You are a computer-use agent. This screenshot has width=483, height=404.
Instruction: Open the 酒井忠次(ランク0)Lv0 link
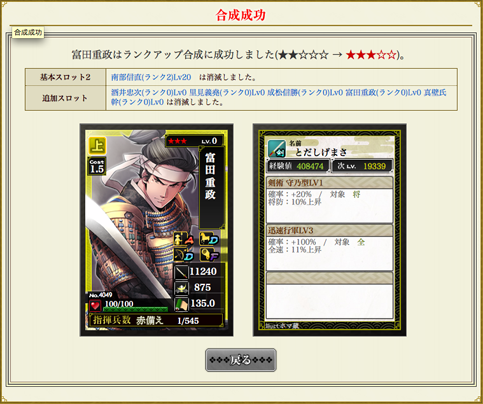[x=149, y=93]
